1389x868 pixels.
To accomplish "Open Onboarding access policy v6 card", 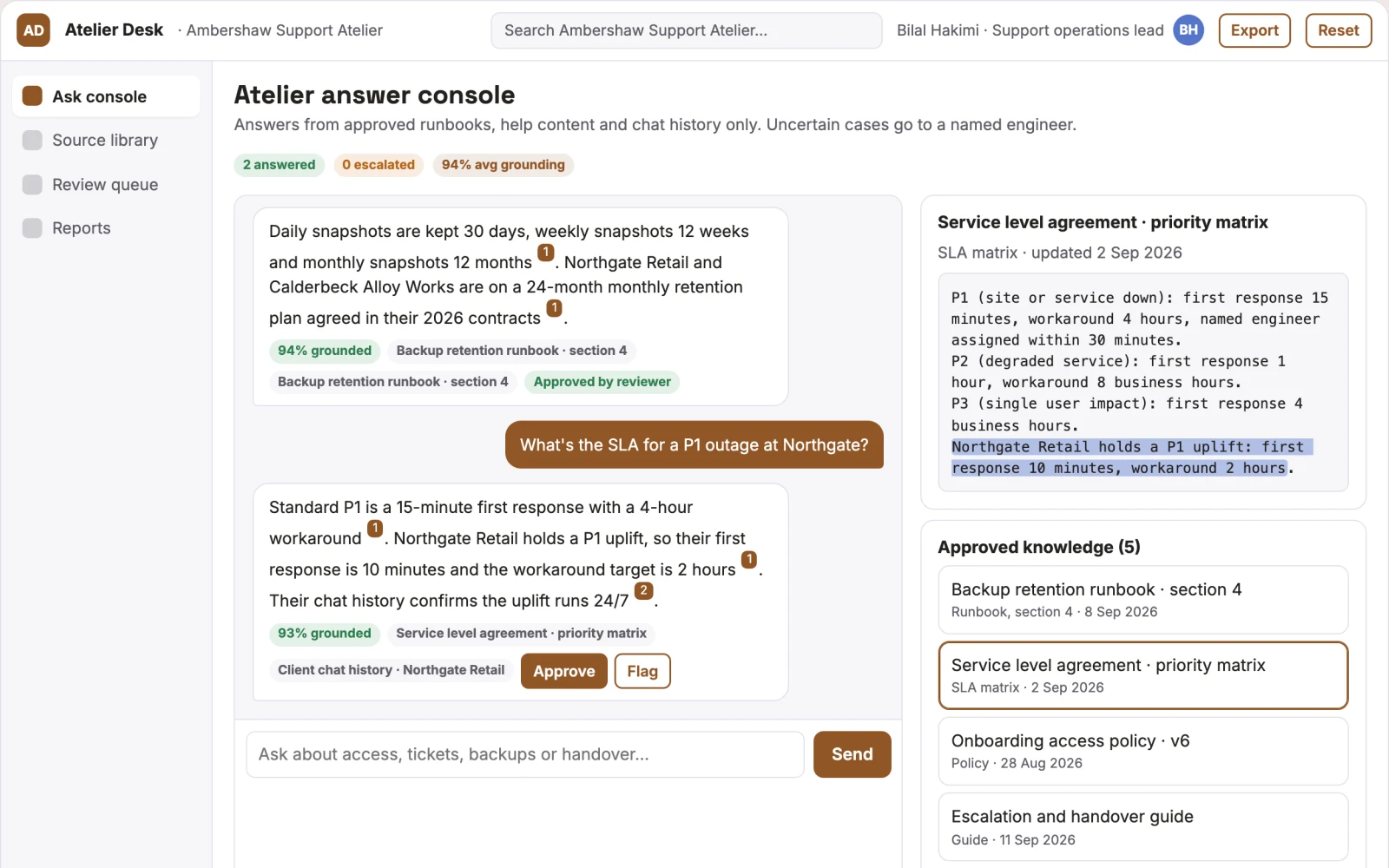I will (1142, 751).
